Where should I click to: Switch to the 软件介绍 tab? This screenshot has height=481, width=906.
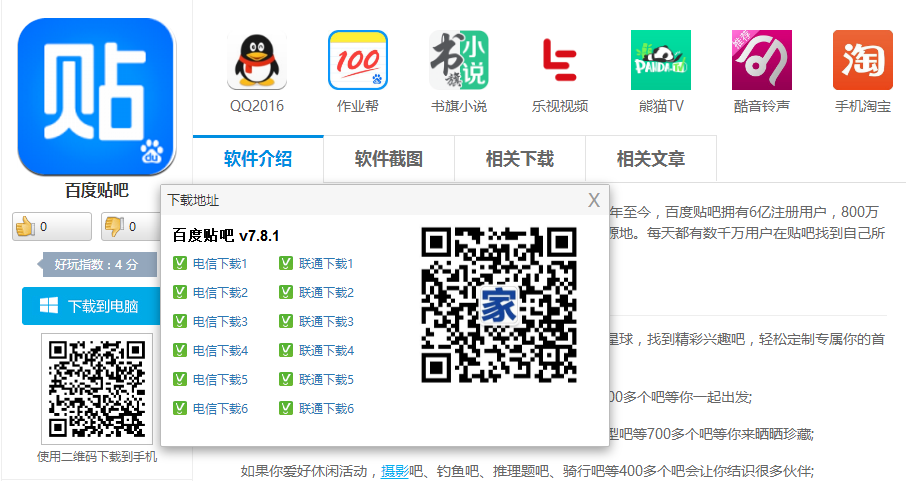coord(258,159)
